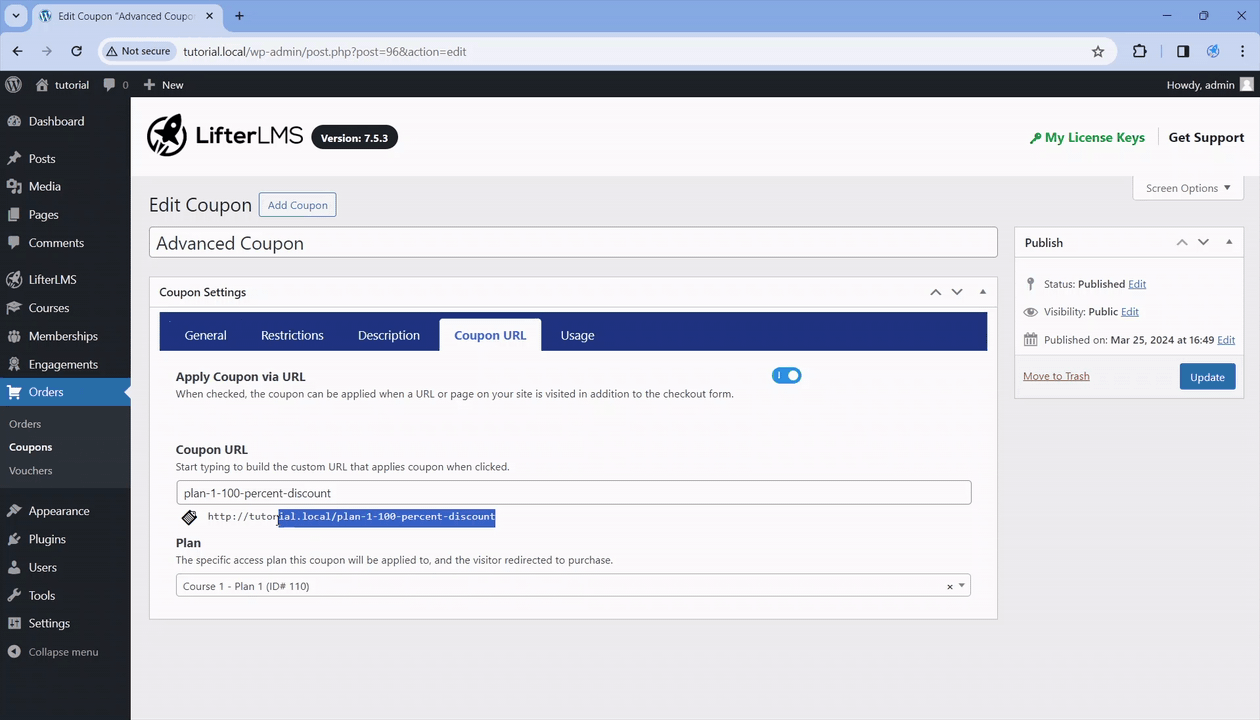Screen dimensions: 1260x720
Task: Open the browser extensions puzzle icon
Action: point(1140,51)
